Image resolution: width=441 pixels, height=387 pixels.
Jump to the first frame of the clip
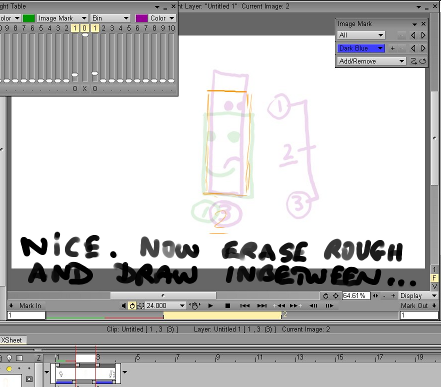(x=245, y=305)
